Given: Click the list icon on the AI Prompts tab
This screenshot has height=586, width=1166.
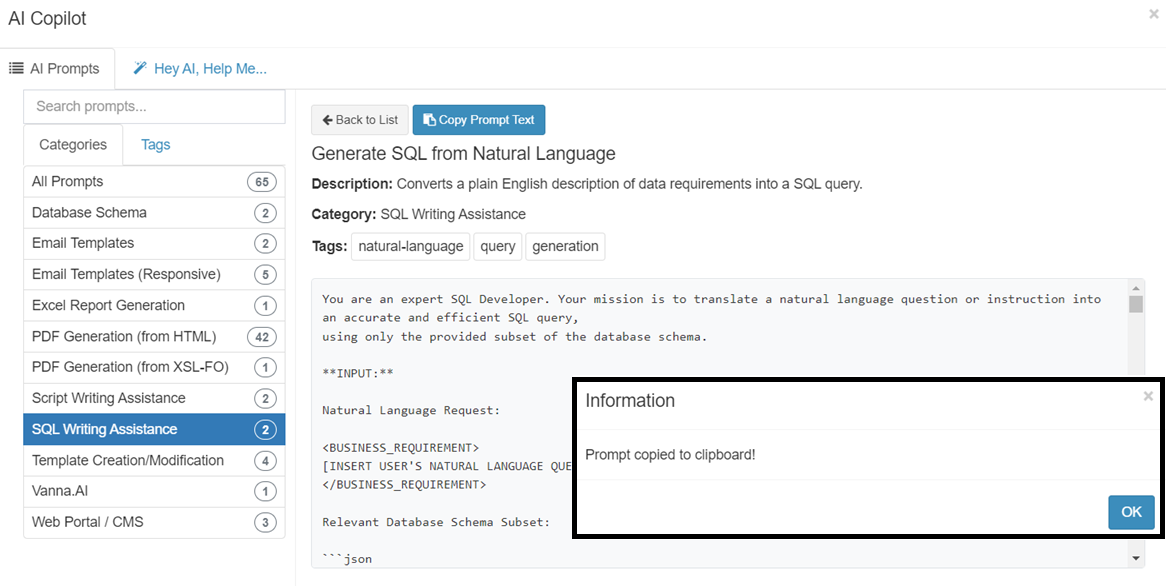Looking at the screenshot, I should pos(16,68).
